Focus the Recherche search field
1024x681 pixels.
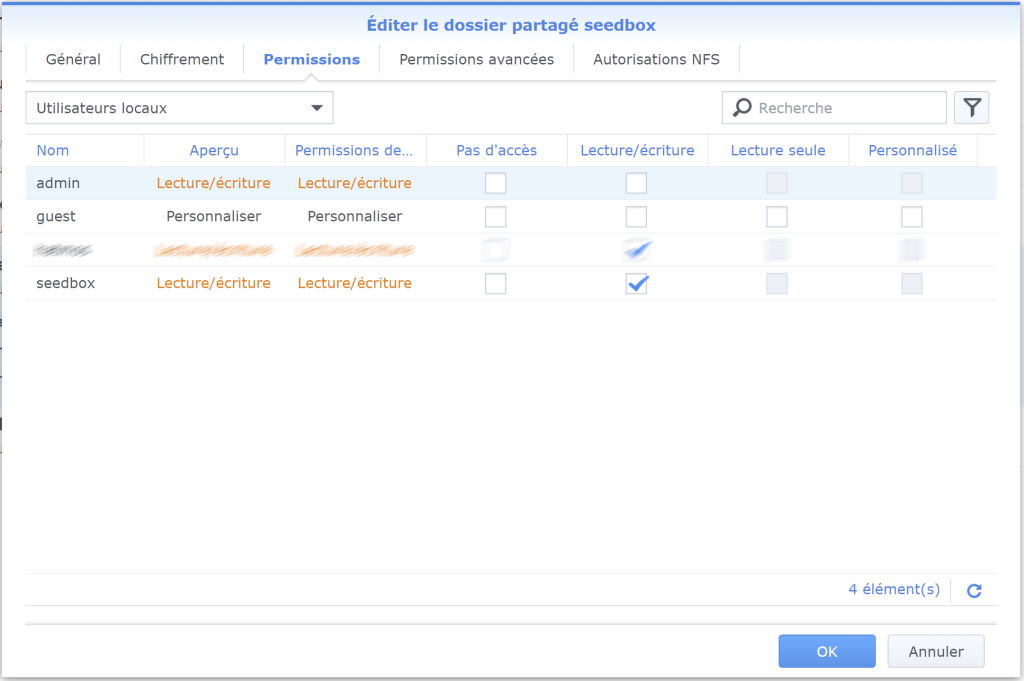coord(834,108)
